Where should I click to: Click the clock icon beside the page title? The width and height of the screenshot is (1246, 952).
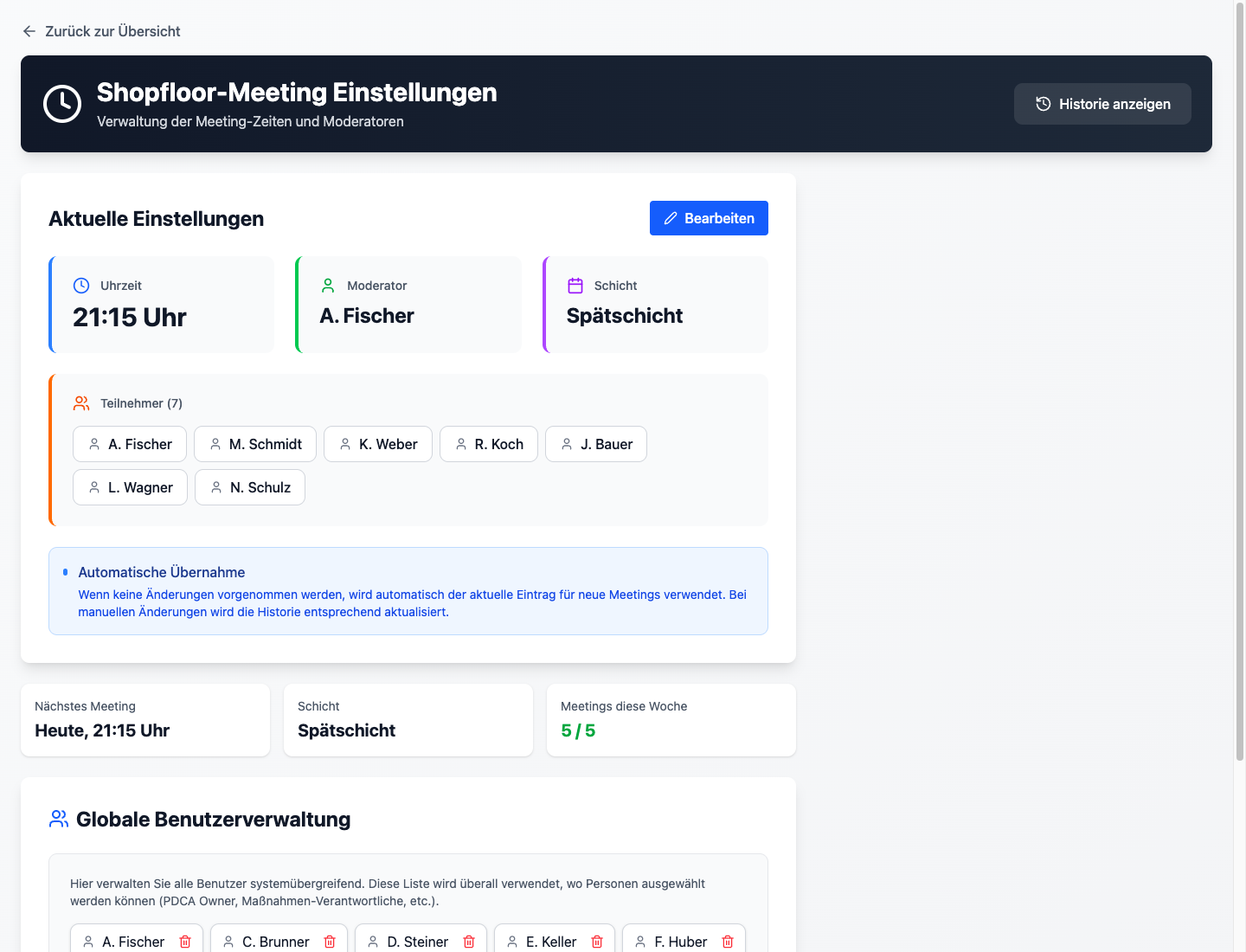coord(62,104)
